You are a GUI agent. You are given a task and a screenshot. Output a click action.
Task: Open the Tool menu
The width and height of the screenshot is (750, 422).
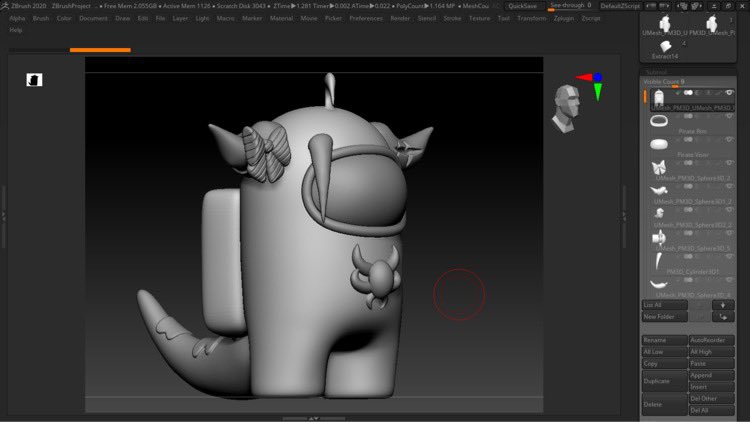click(504, 18)
